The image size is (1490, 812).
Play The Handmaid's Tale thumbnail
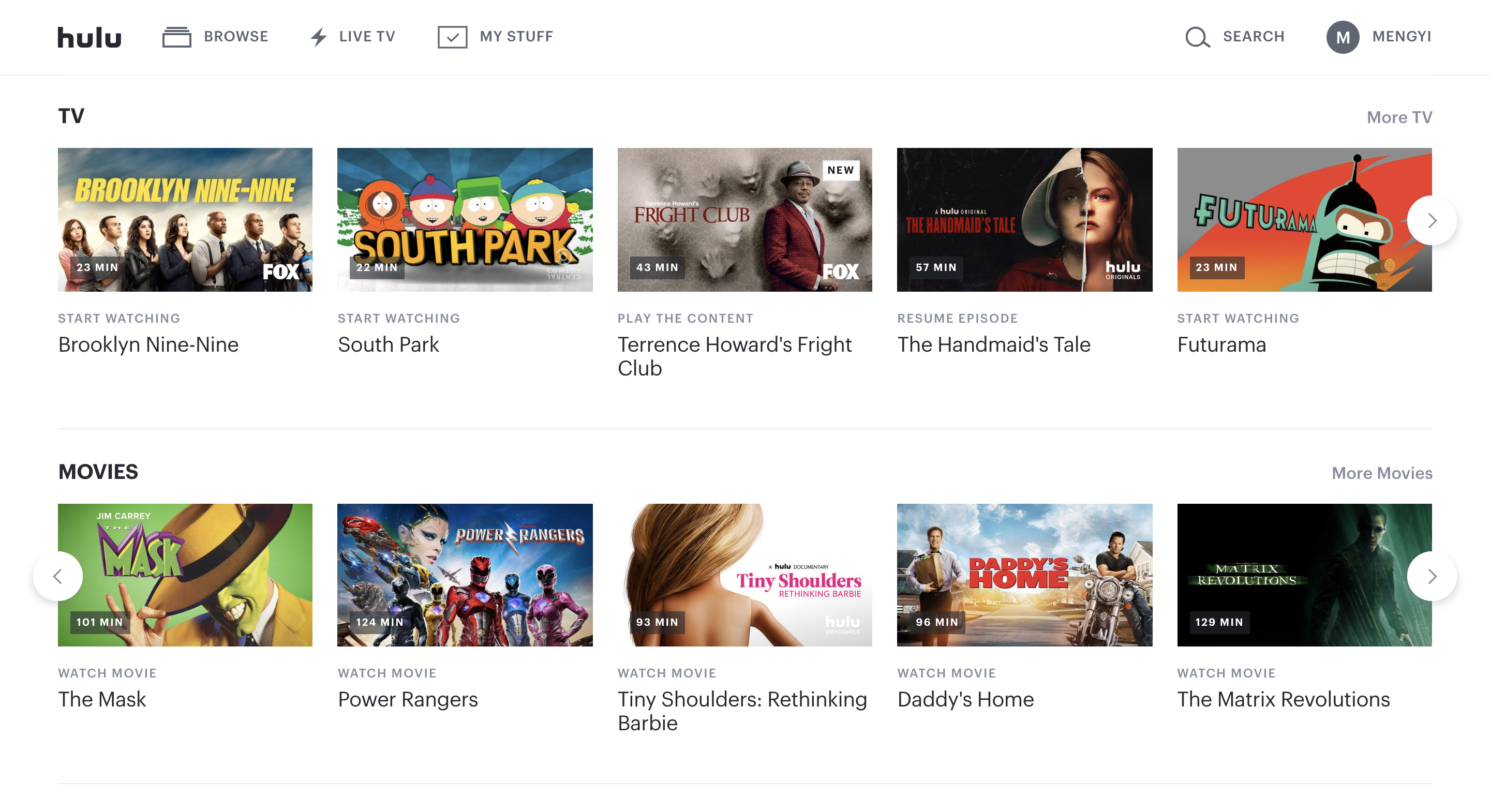(x=1024, y=220)
